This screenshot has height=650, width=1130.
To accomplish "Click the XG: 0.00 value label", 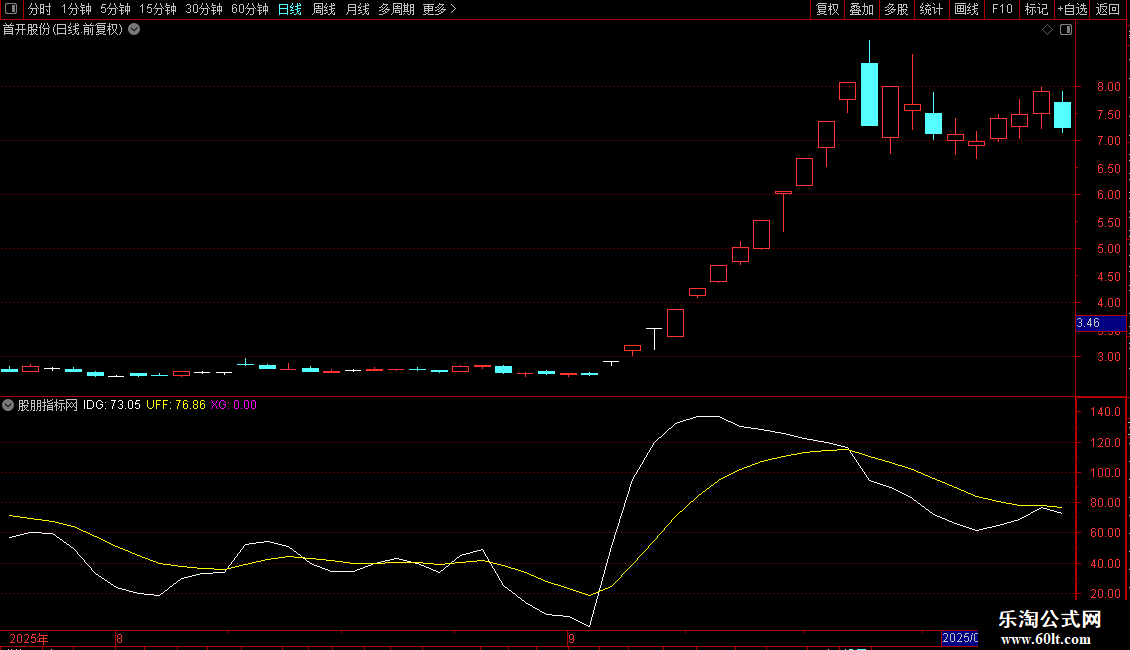I will pos(233,405).
